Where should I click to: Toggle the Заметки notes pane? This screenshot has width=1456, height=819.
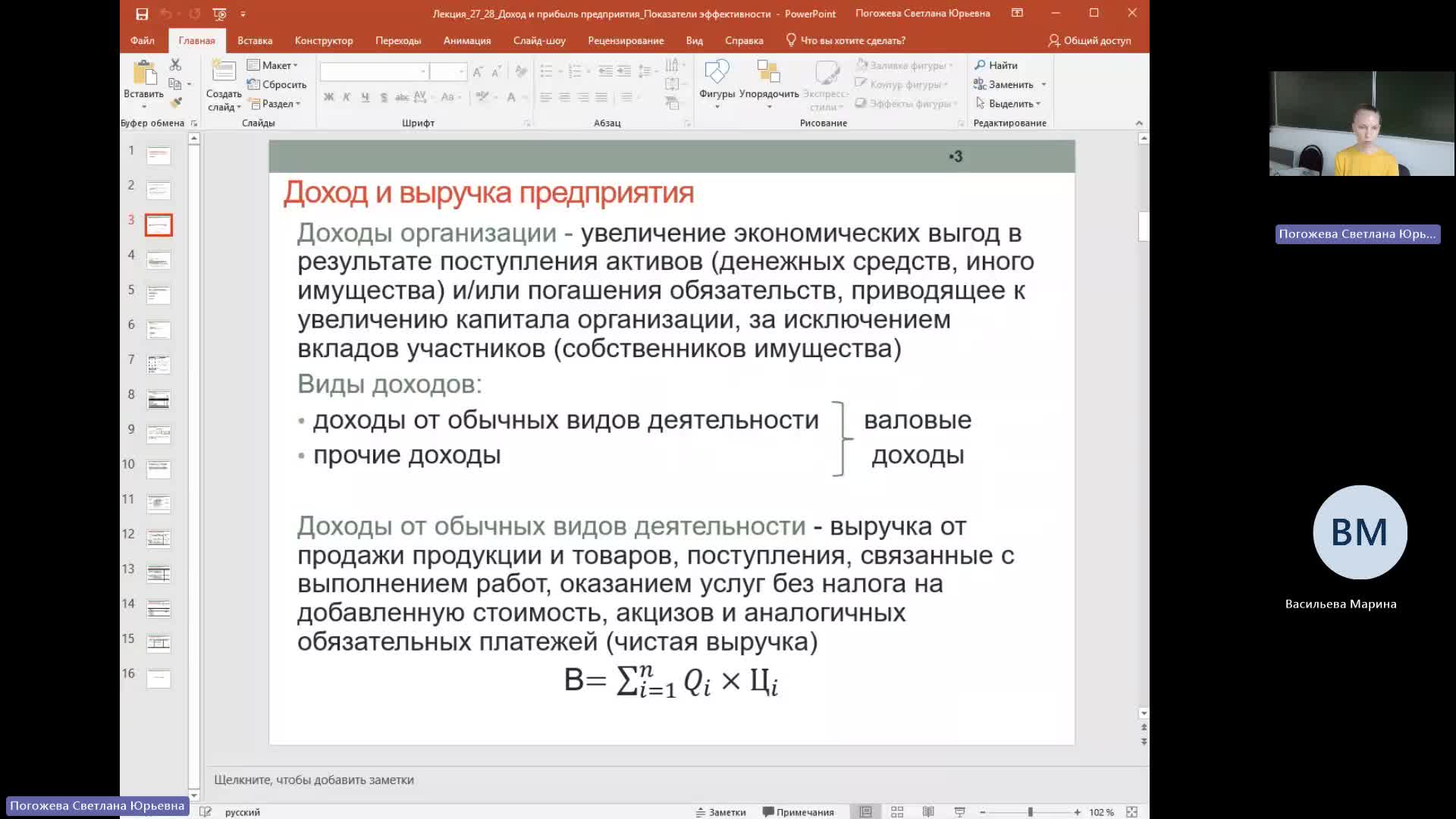(720, 812)
